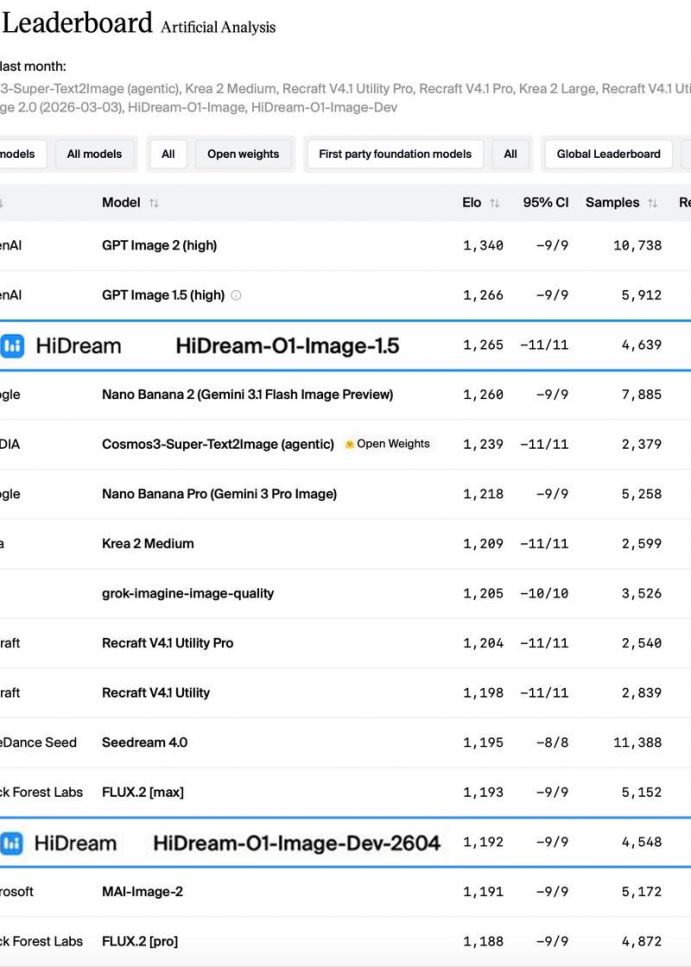
Task: Click samples value 11,388 in Seedream row
Action: [637, 743]
